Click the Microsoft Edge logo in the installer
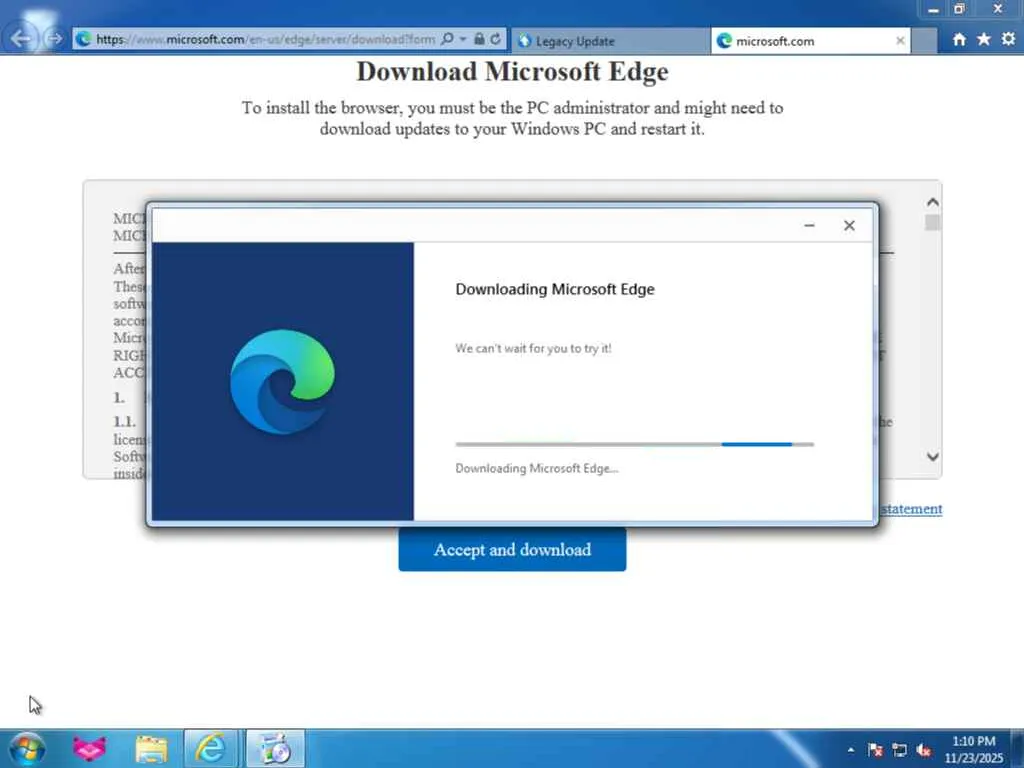The image size is (1024, 768). click(x=282, y=381)
